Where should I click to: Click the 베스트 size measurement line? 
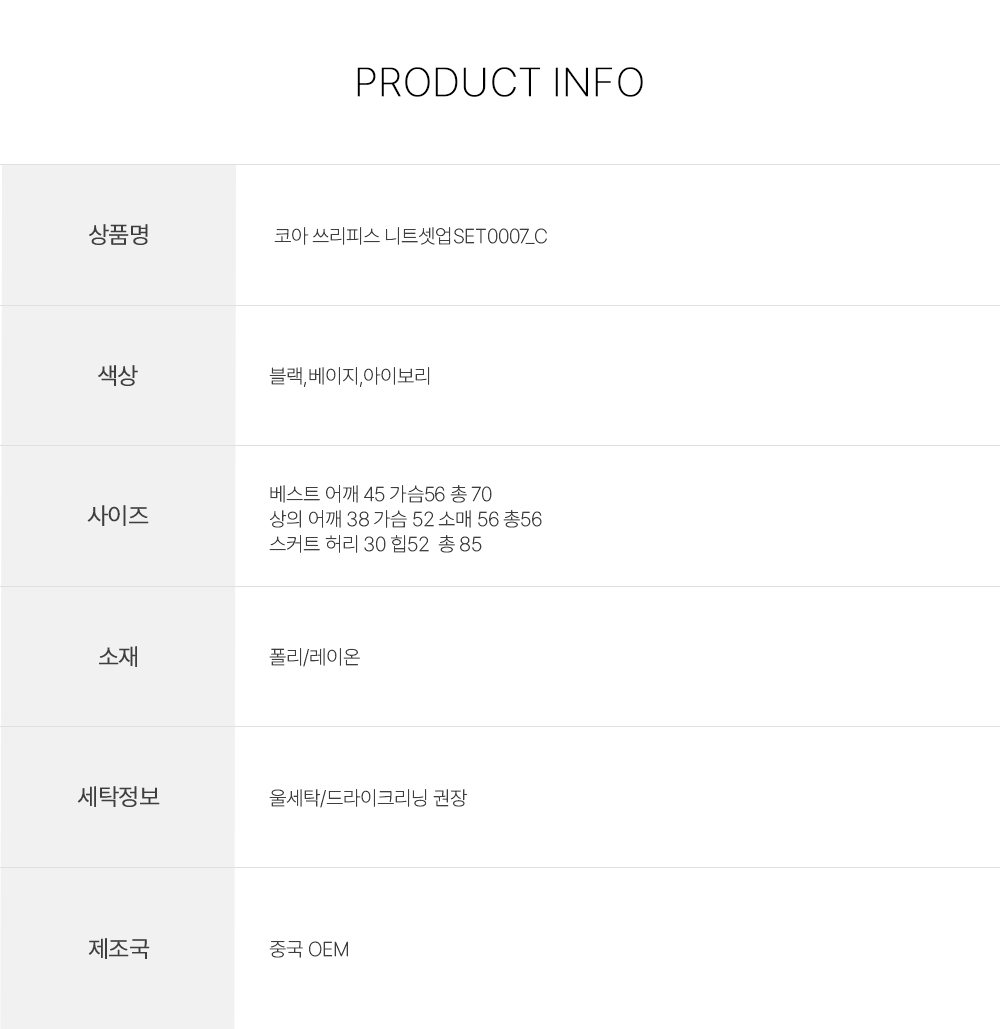point(380,494)
